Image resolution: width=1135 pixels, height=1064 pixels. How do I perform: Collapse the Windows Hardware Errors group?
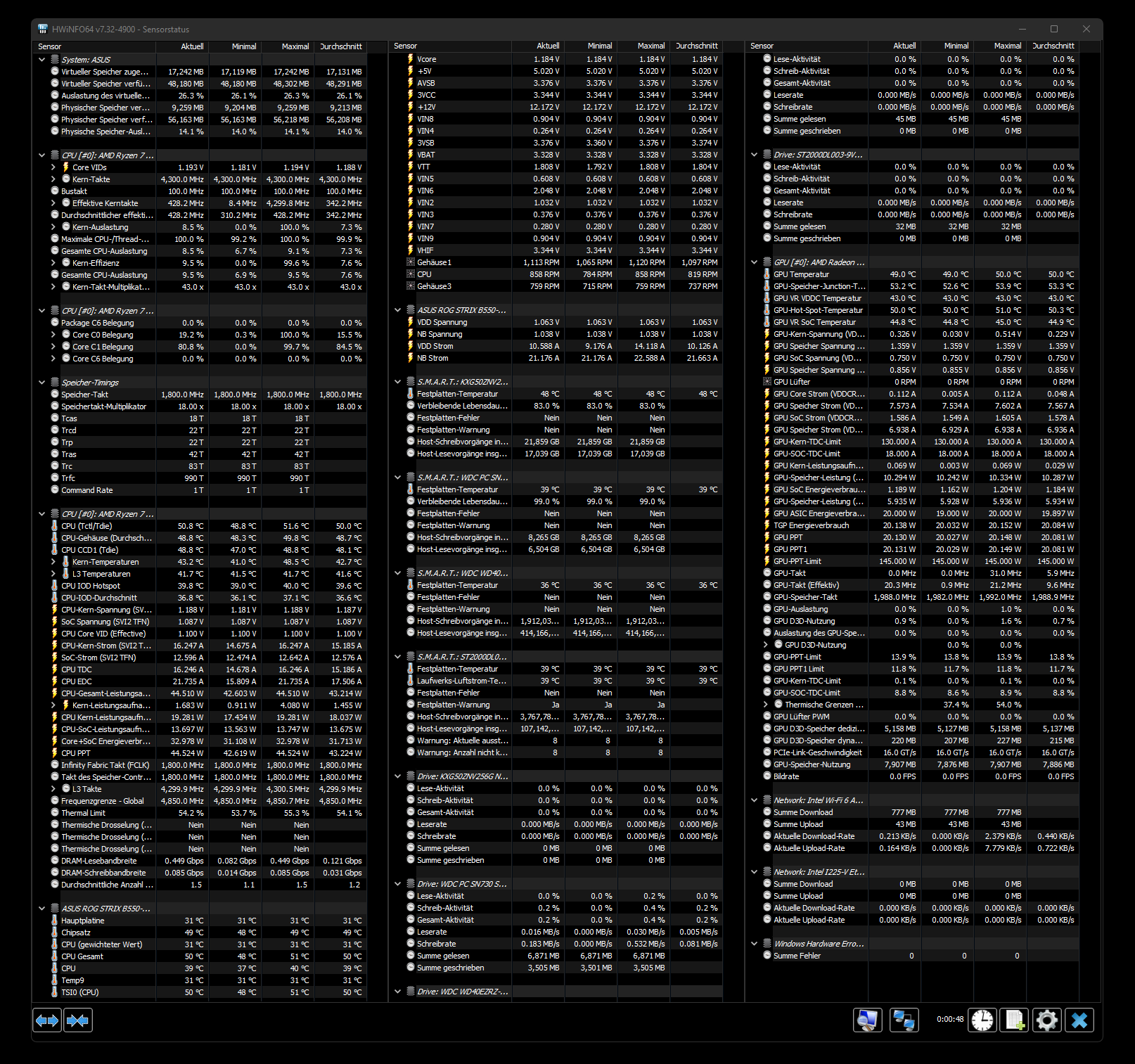(x=755, y=944)
